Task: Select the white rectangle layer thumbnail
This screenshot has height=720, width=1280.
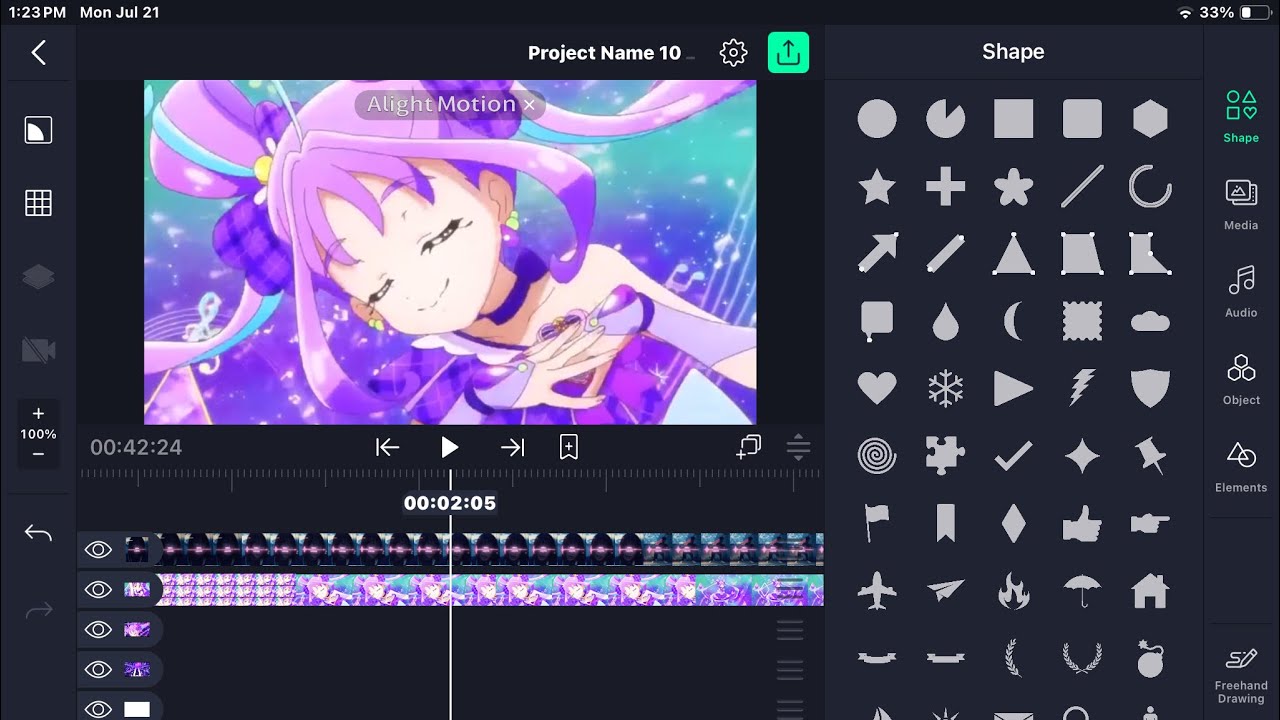Action: [x=137, y=709]
